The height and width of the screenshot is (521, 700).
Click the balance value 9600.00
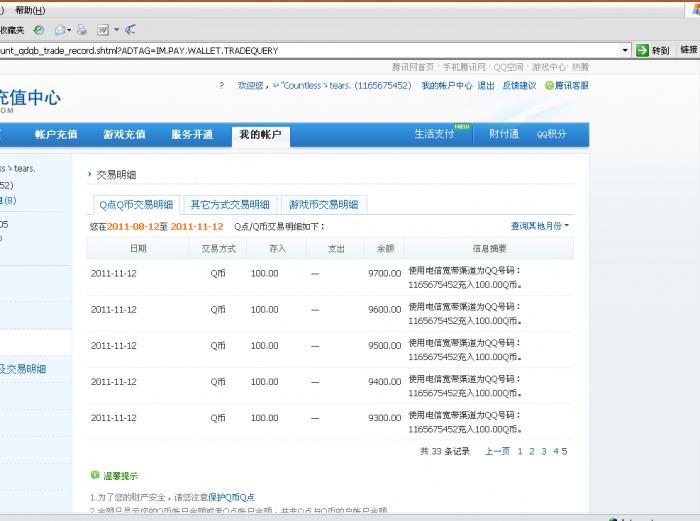(x=385, y=309)
